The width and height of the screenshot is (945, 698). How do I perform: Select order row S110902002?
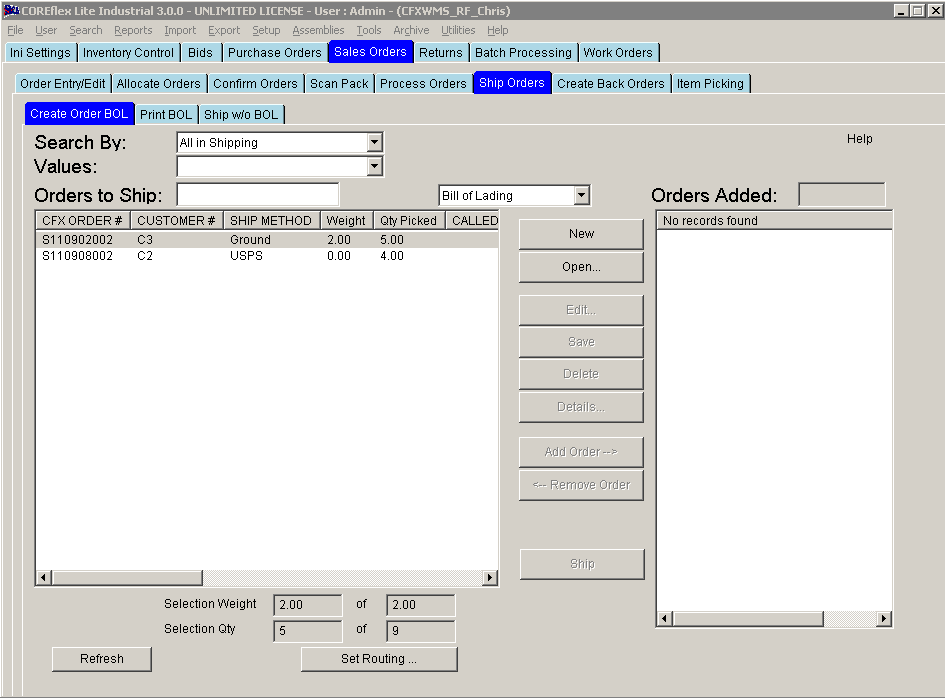pyautogui.click(x=267, y=240)
